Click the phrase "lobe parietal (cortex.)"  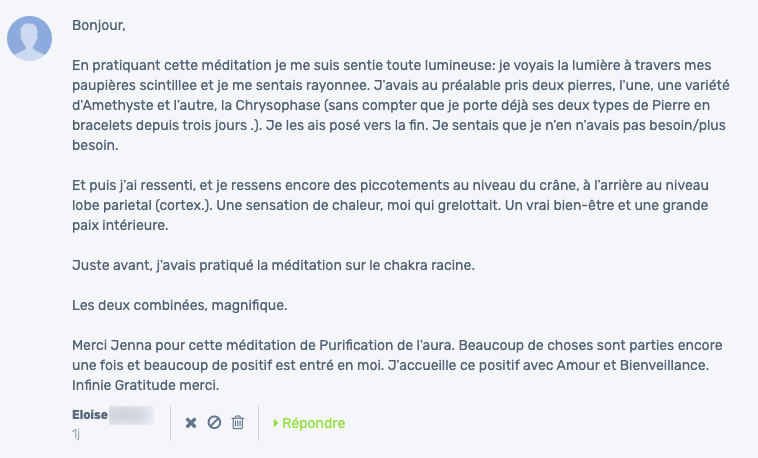[x=142, y=206]
